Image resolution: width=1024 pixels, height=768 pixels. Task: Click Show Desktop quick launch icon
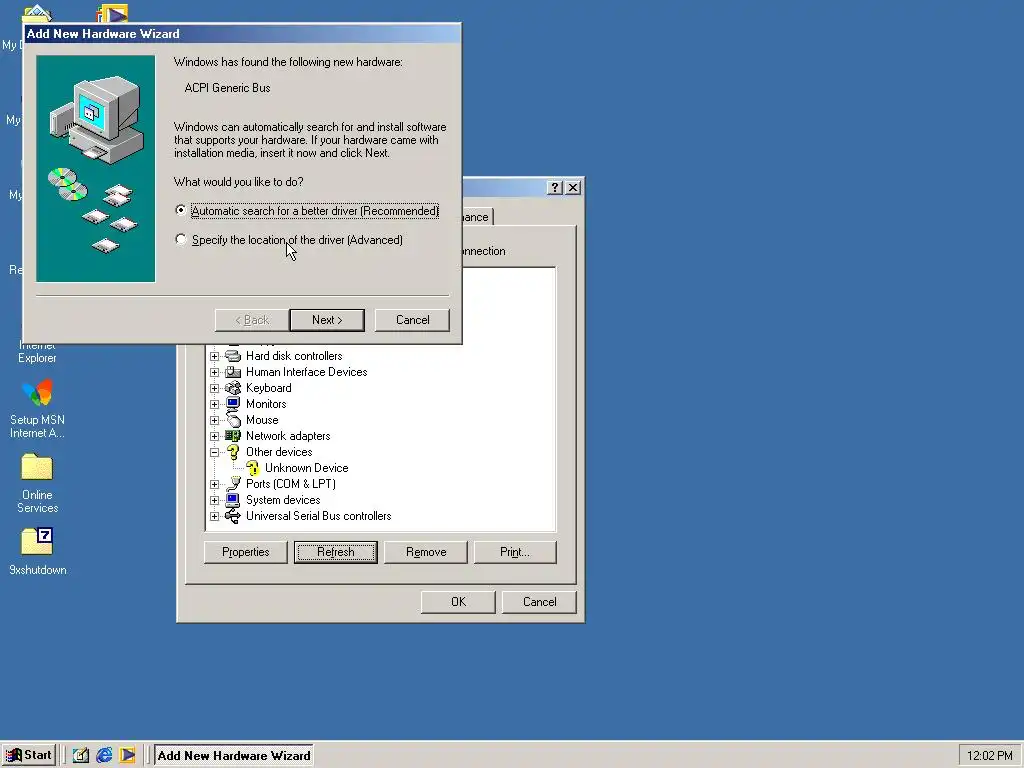tap(80, 756)
